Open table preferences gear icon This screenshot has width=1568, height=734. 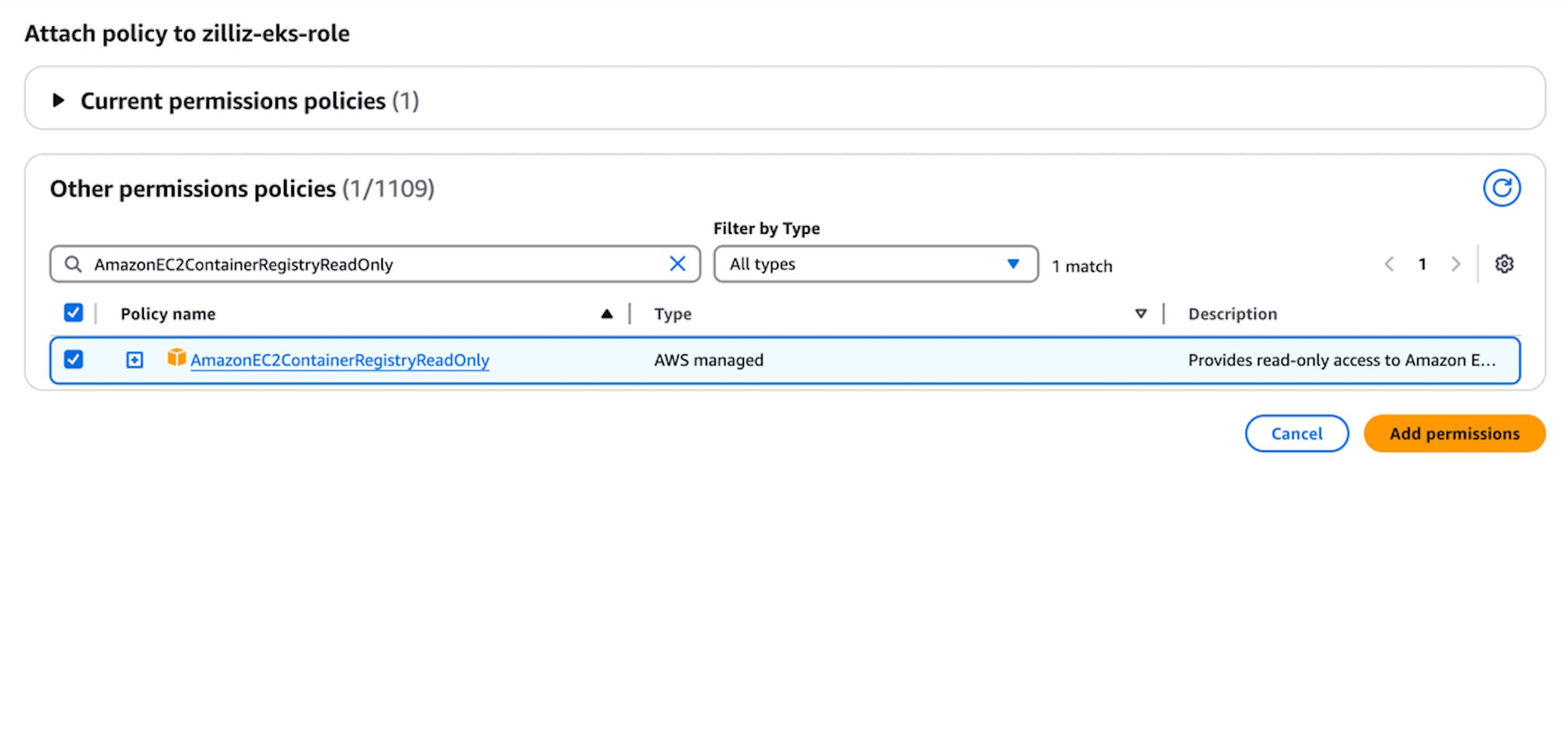coord(1504,264)
